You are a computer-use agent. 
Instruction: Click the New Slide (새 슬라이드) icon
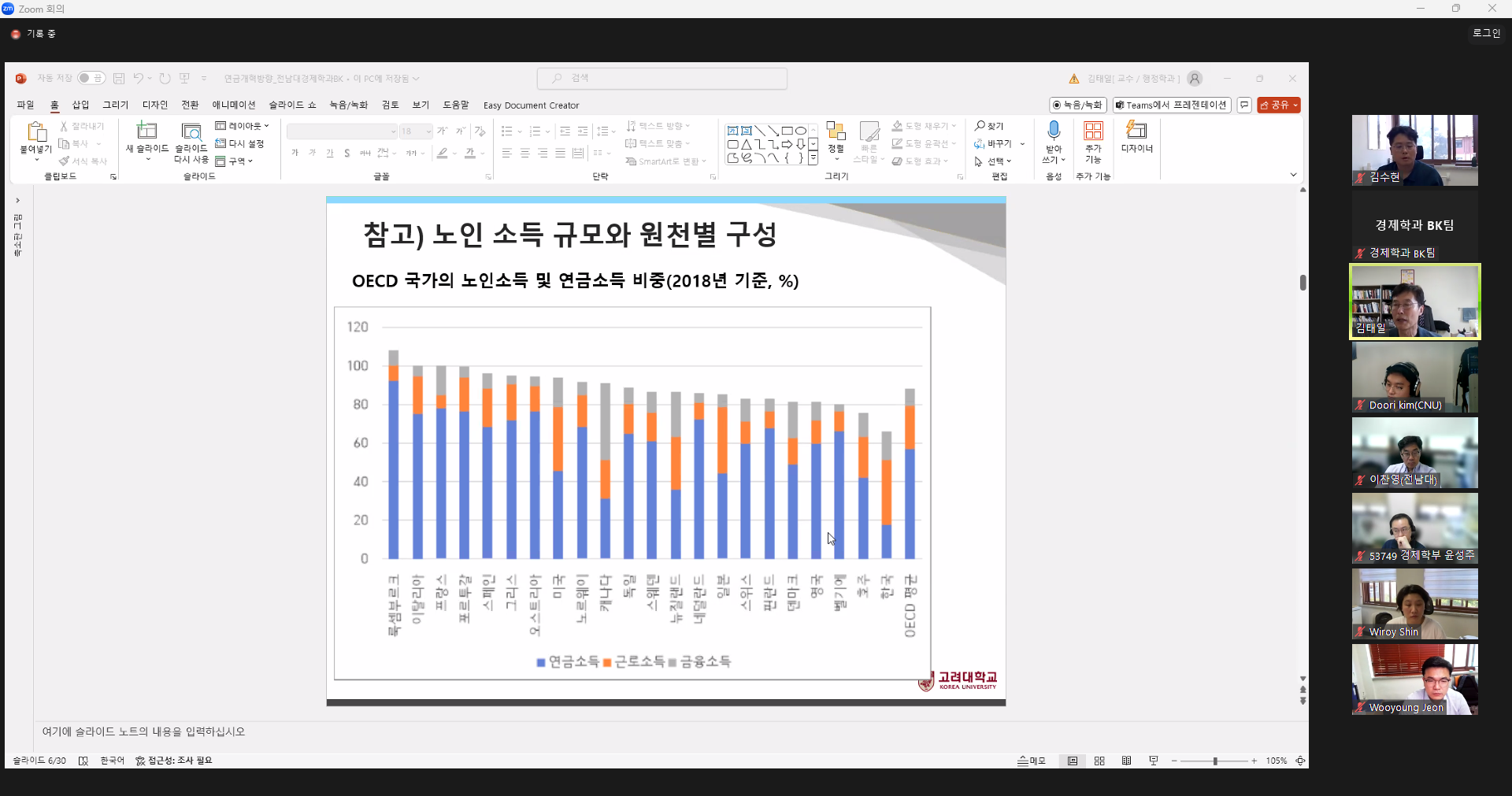coord(147,130)
